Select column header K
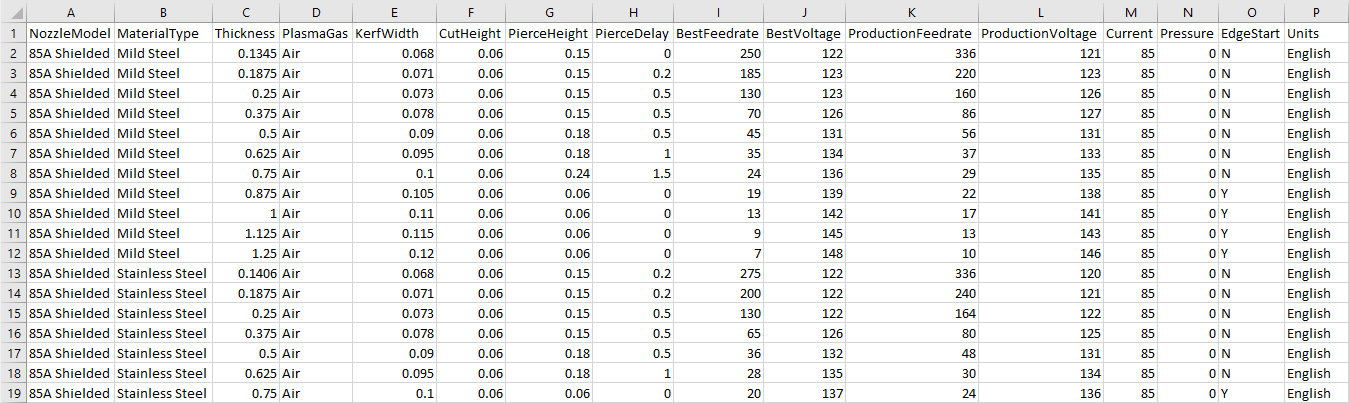The image size is (1349, 403). (910, 11)
